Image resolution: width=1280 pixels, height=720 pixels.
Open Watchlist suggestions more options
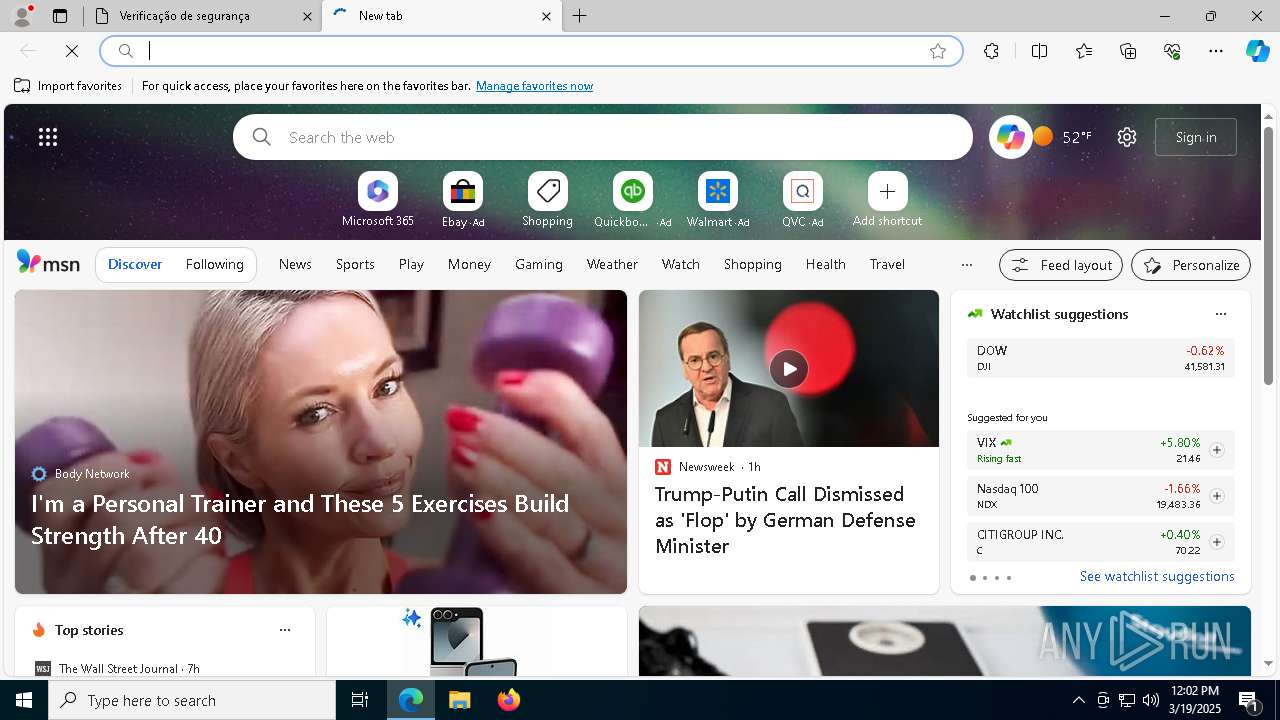tap(1220, 314)
